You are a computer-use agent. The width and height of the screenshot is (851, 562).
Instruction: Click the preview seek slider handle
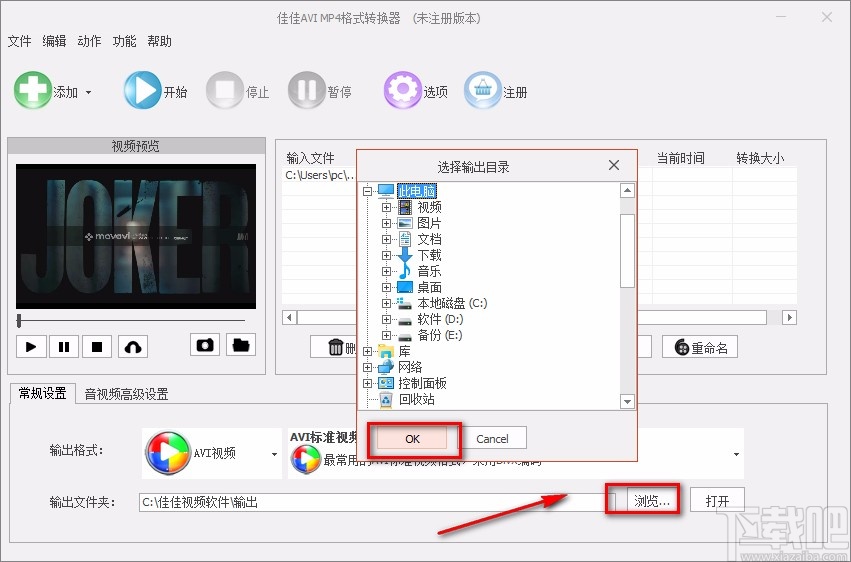point(19,321)
